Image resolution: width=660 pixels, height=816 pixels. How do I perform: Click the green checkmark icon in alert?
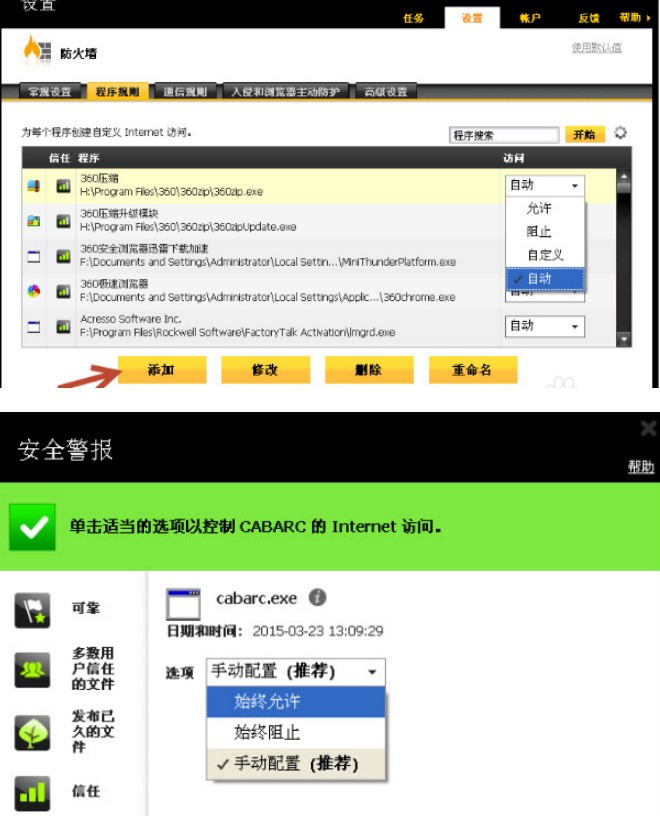coord(32,527)
